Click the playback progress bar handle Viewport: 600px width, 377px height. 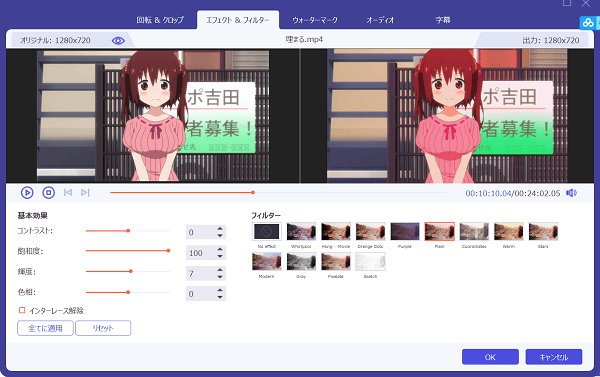(253, 193)
